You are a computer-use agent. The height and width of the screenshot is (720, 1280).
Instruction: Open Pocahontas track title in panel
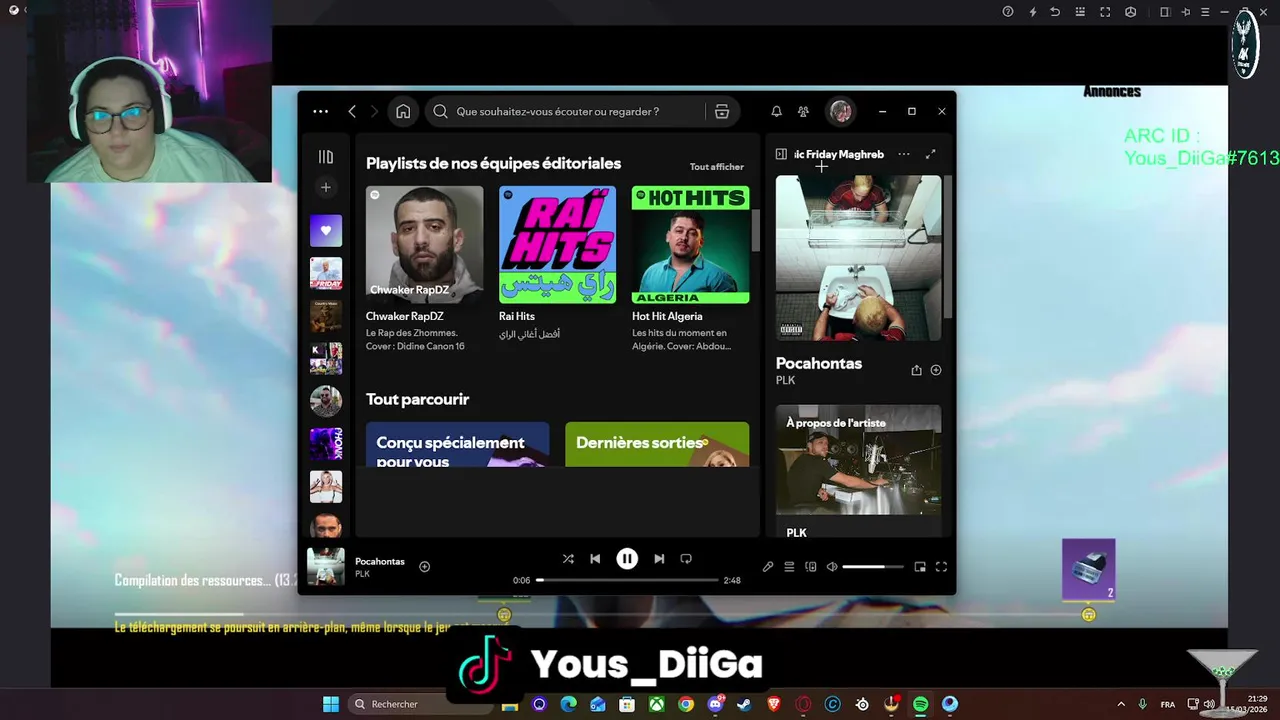(819, 363)
